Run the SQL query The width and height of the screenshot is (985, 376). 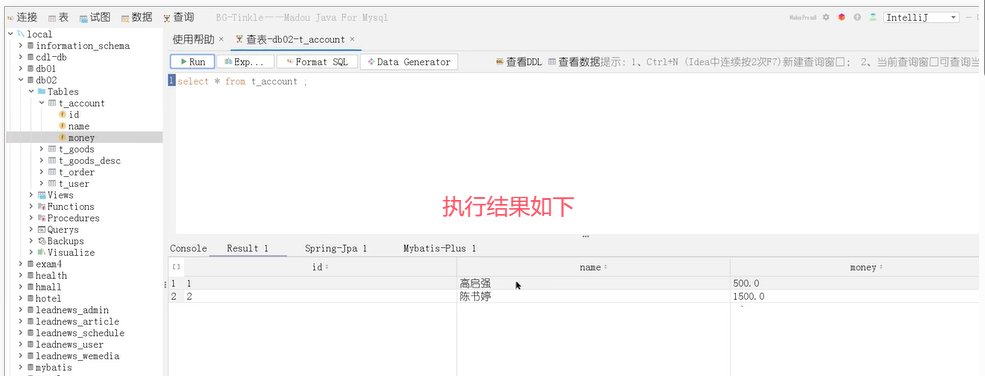pos(192,62)
